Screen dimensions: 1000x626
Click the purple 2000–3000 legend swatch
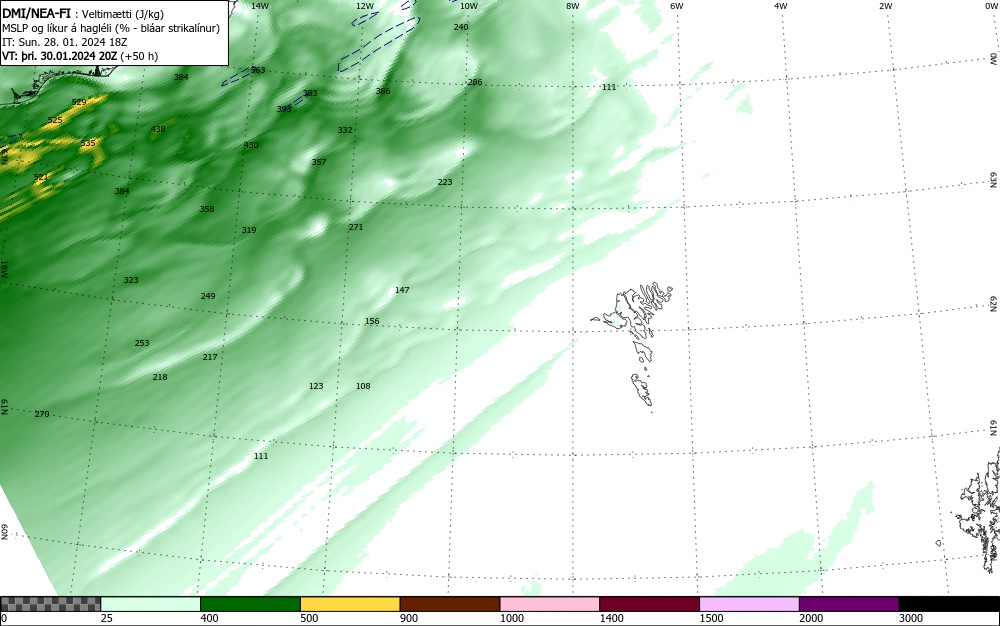tap(849, 604)
